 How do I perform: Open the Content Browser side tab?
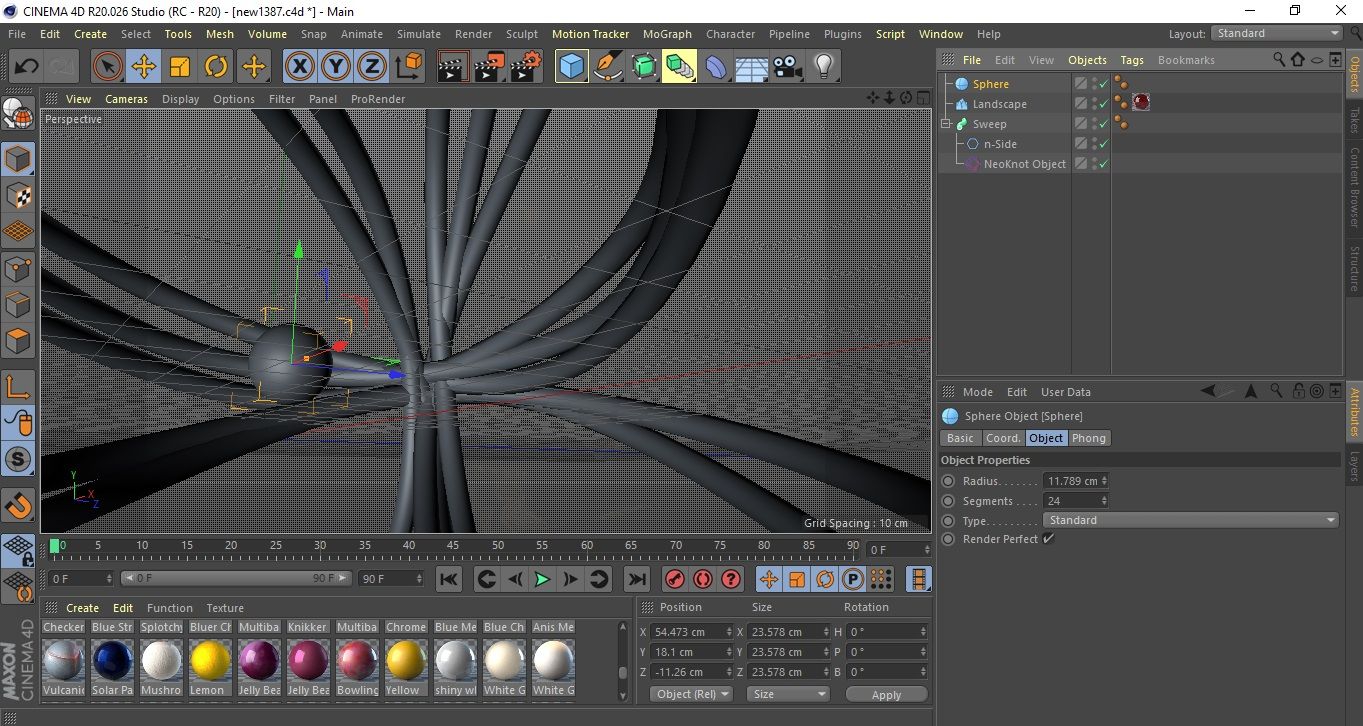pos(1354,188)
